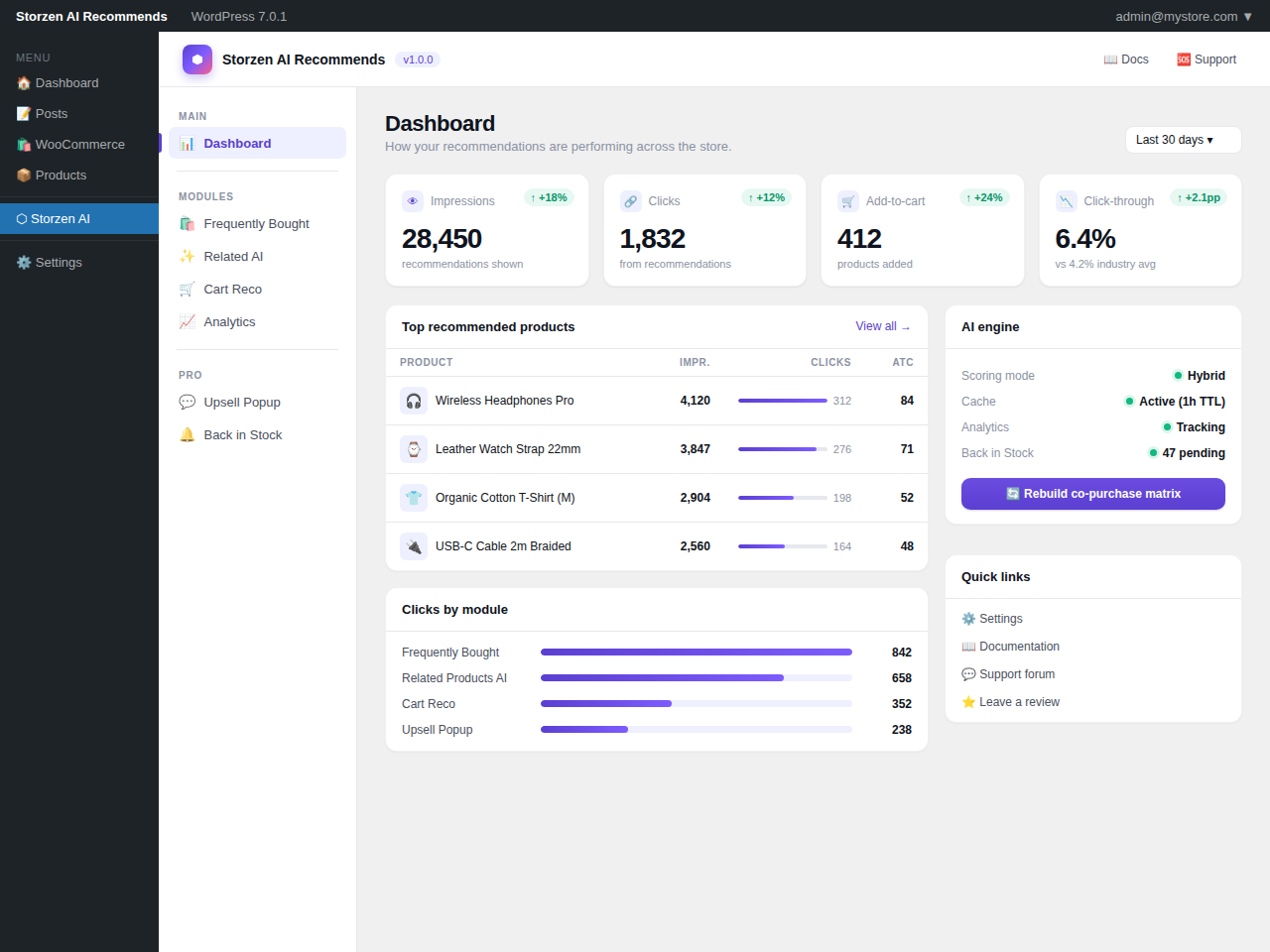This screenshot has height=952, width=1270.
Task: Click the 4,120 impressions value
Action: [696, 401]
